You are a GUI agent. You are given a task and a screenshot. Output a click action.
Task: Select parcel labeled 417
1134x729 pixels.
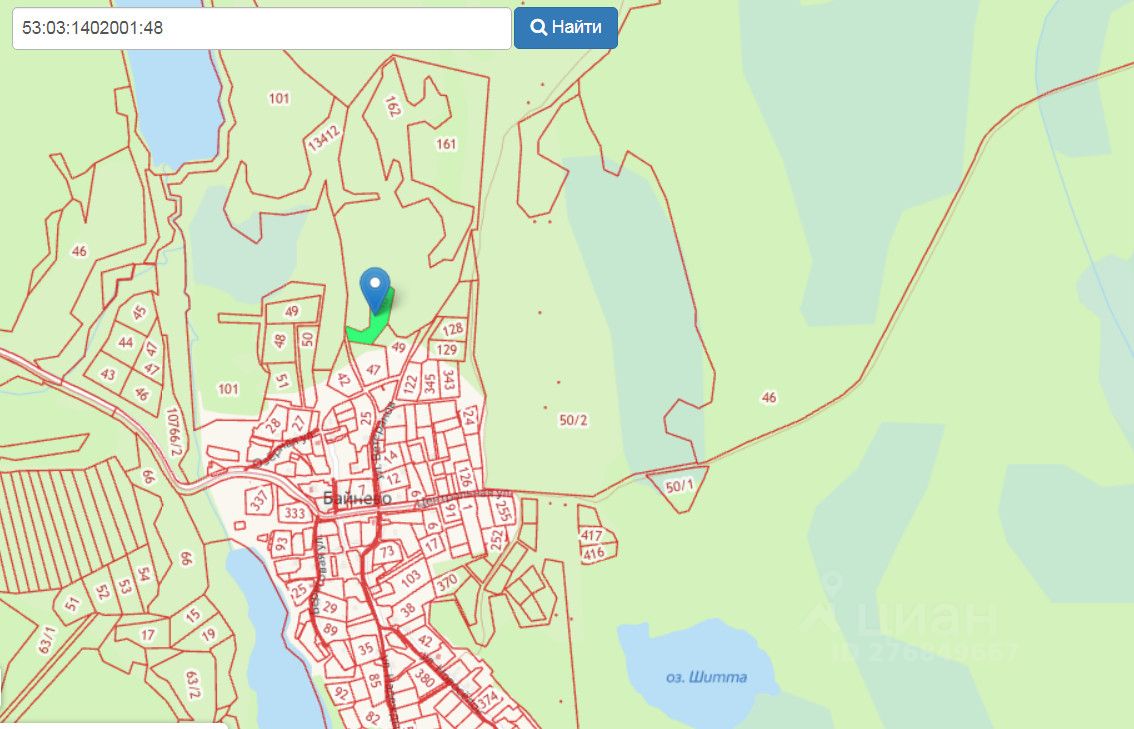click(x=592, y=535)
